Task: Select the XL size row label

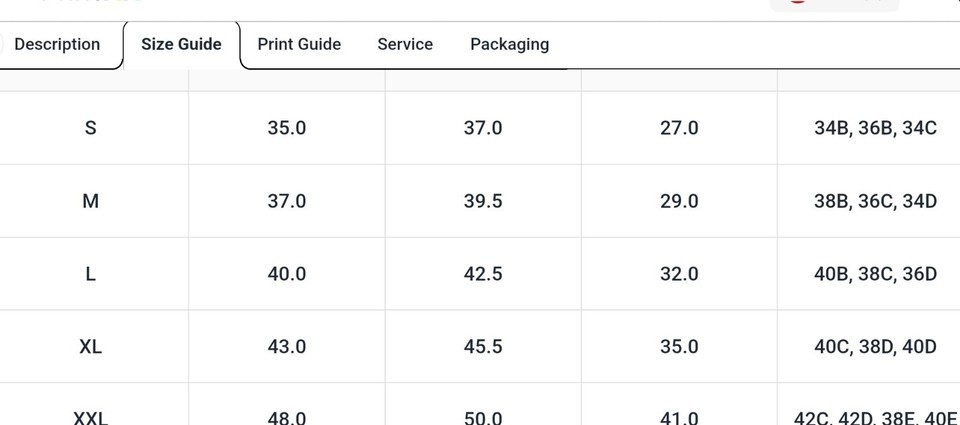Action: click(90, 347)
